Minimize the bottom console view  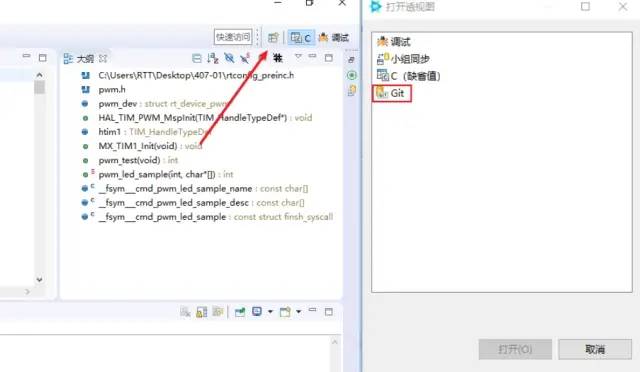coord(312,310)
